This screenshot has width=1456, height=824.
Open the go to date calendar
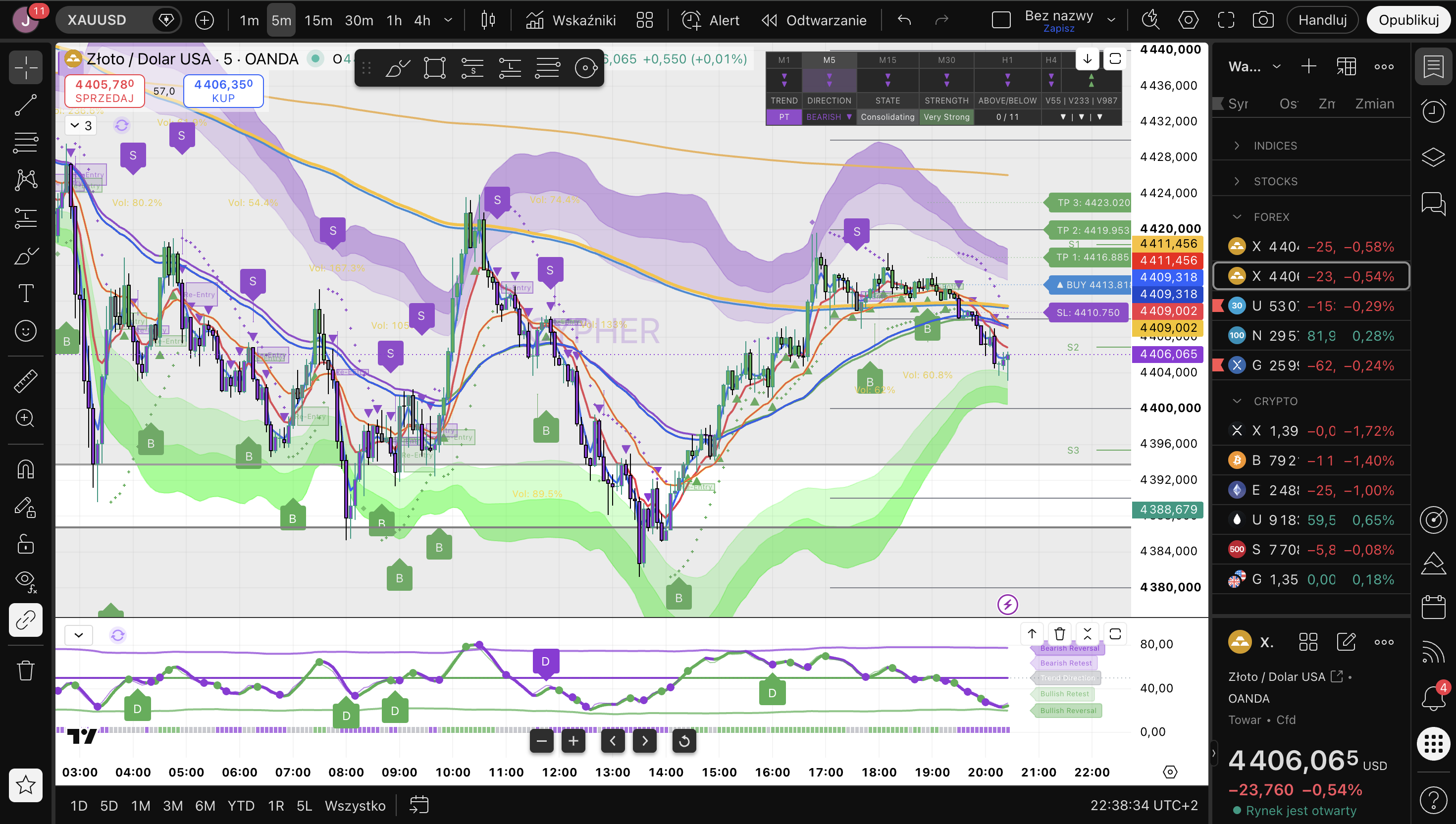419,805
